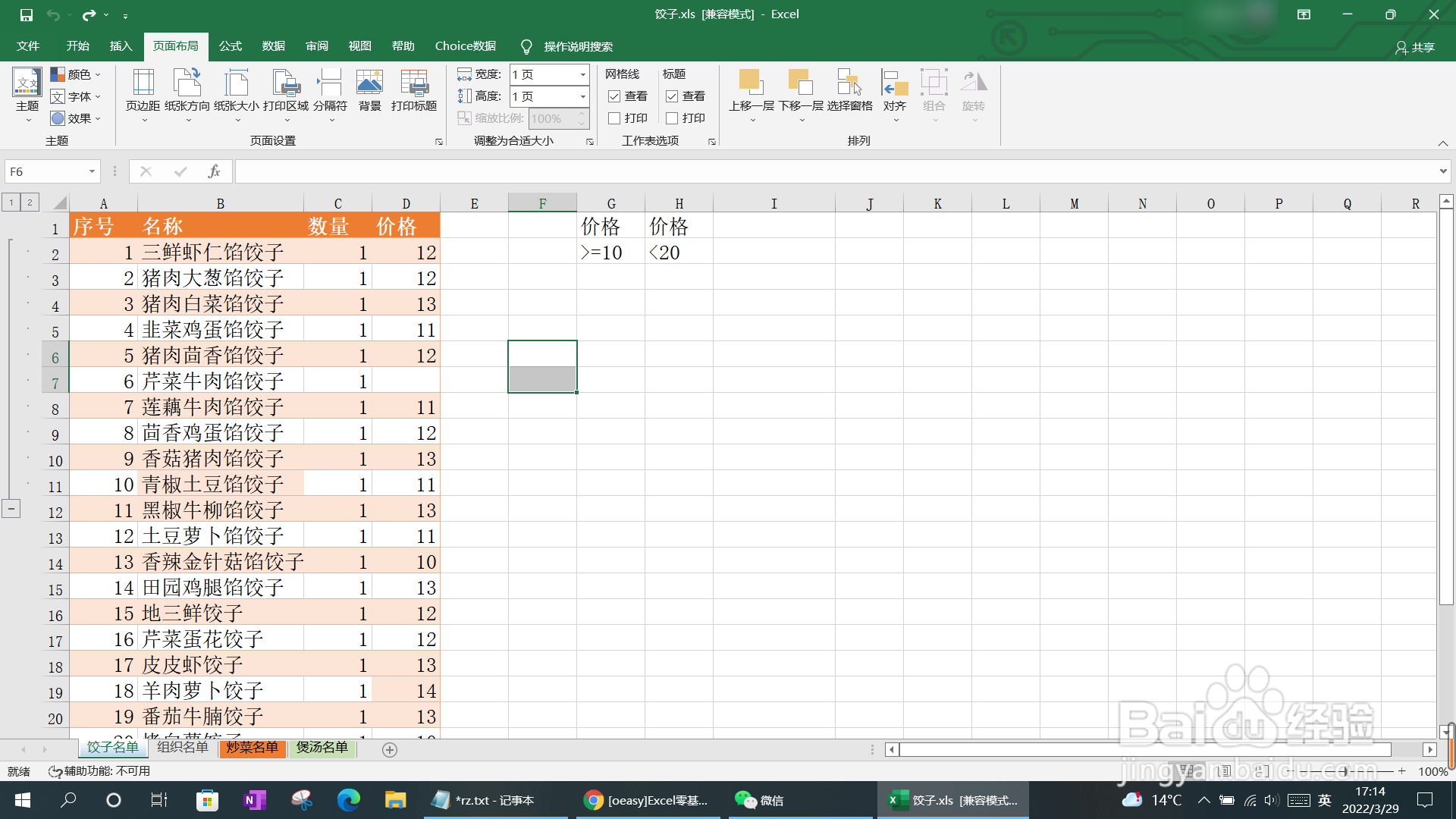Click the 辅助功能: 不可用 status text

[x=107, y=771]
